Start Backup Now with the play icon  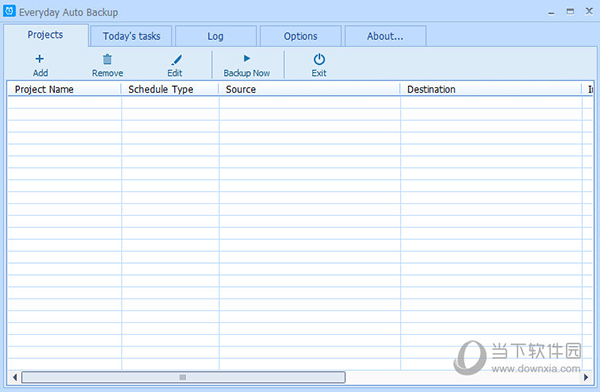(247, 58)
